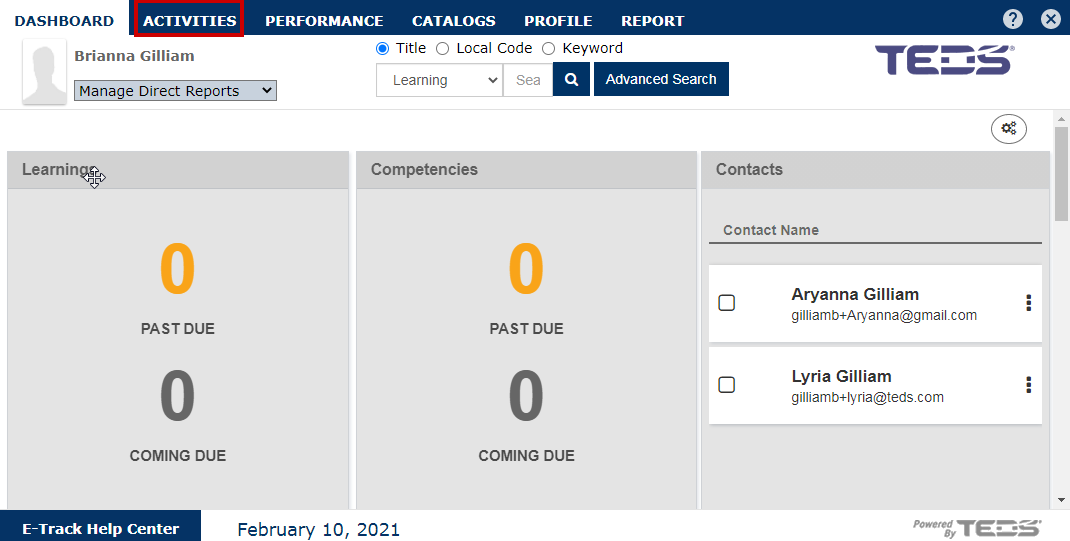Check the box next to Aryanna Gilliam
Viewport: 1070px width, 541px height.
[x=727, y=303]
